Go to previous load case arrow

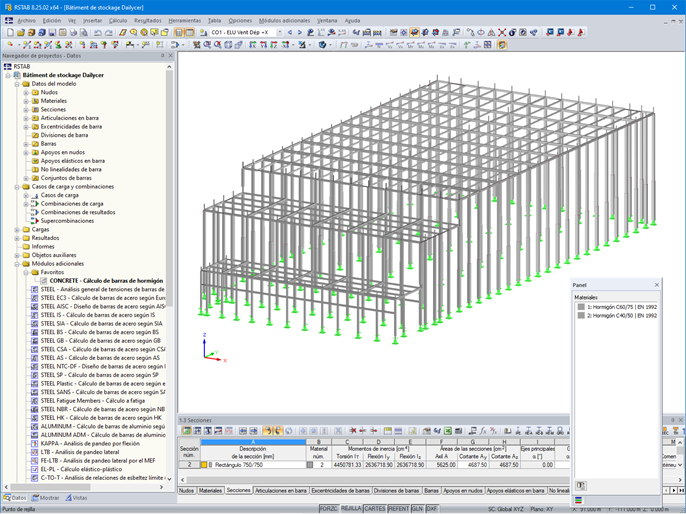point(290,32)
